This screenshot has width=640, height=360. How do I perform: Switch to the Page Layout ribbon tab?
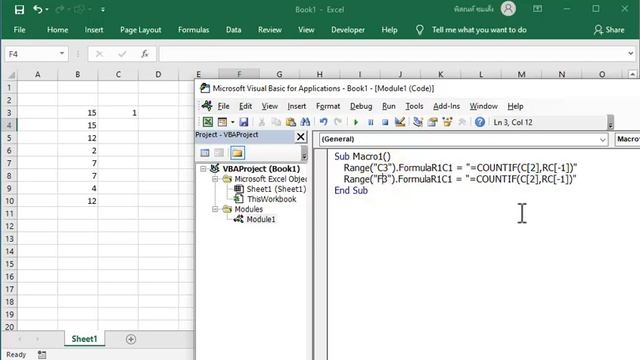(x=140, y=30)
